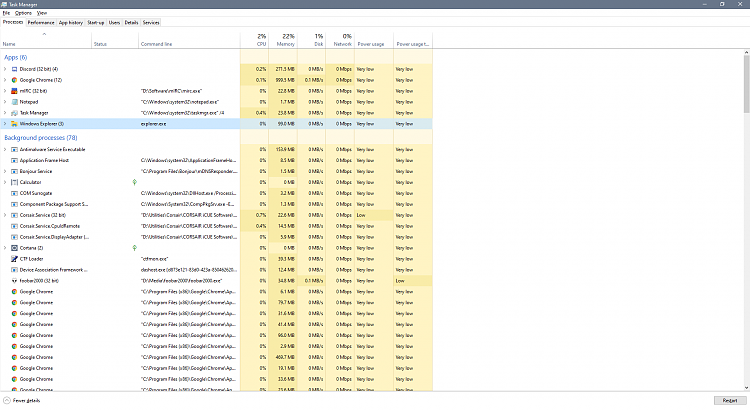Click the Corsair.Service.CpuIdRemote icon
The width and height of the screenshot is (750, 410).
coord(14,226)
